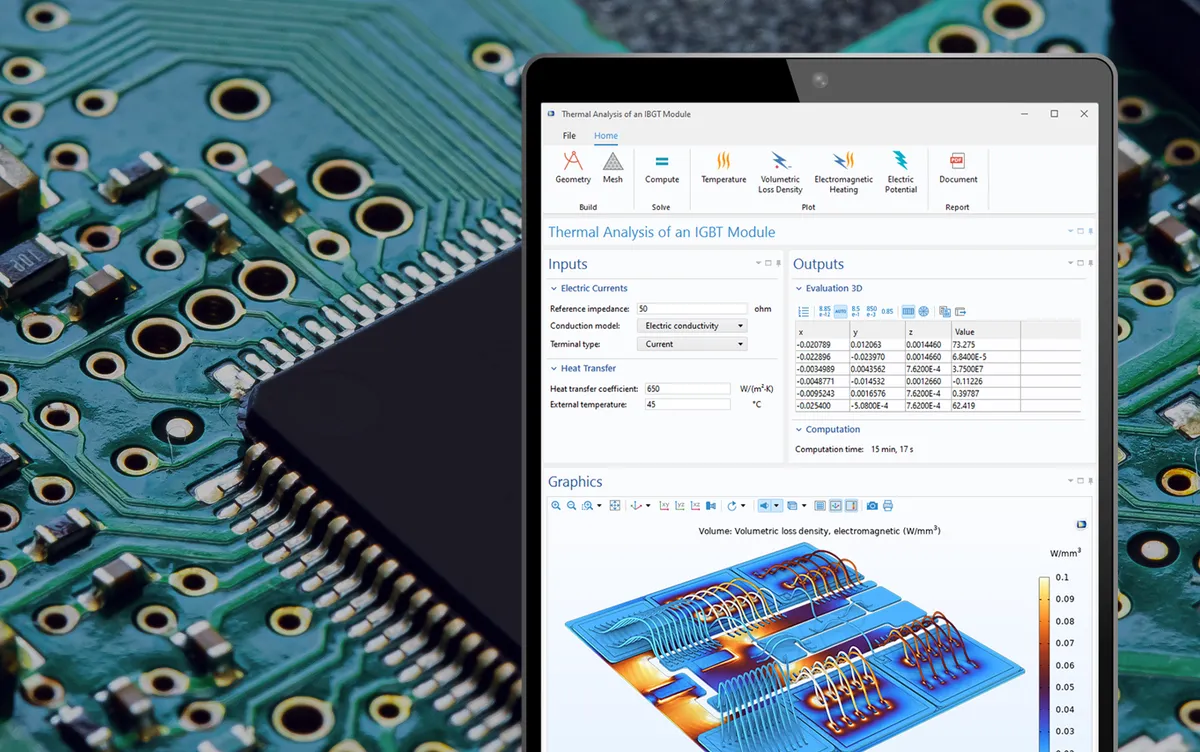
Task: Toggle automatic notation in Evaluation table
Action: pyautogui.click(x=840, y=312)
